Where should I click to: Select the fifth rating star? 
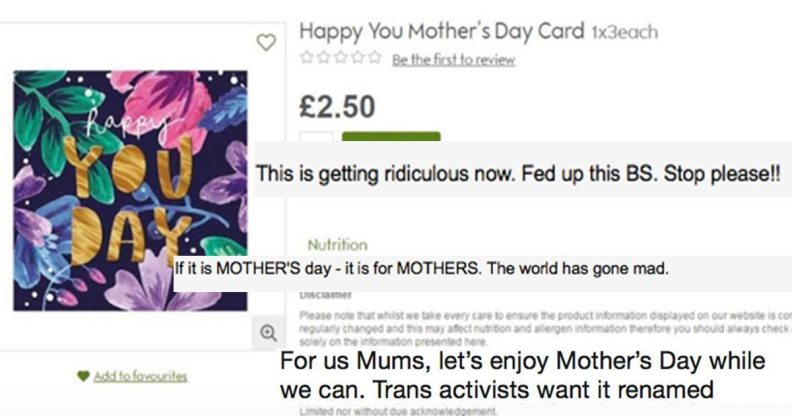click(x=374, y=59)
